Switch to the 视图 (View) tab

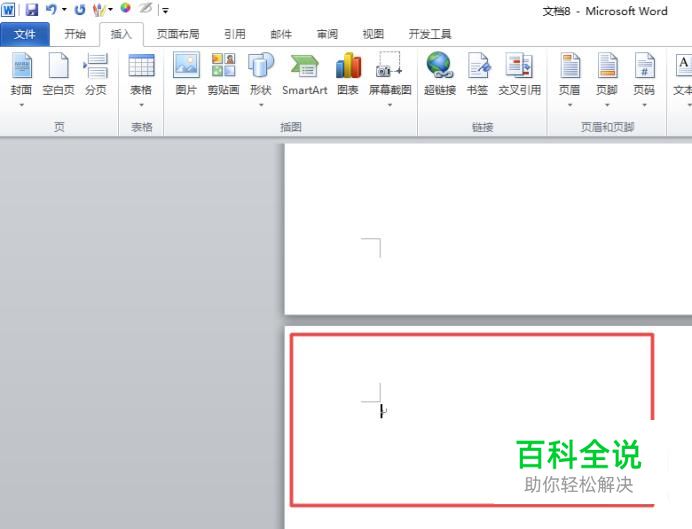[373, 34]
